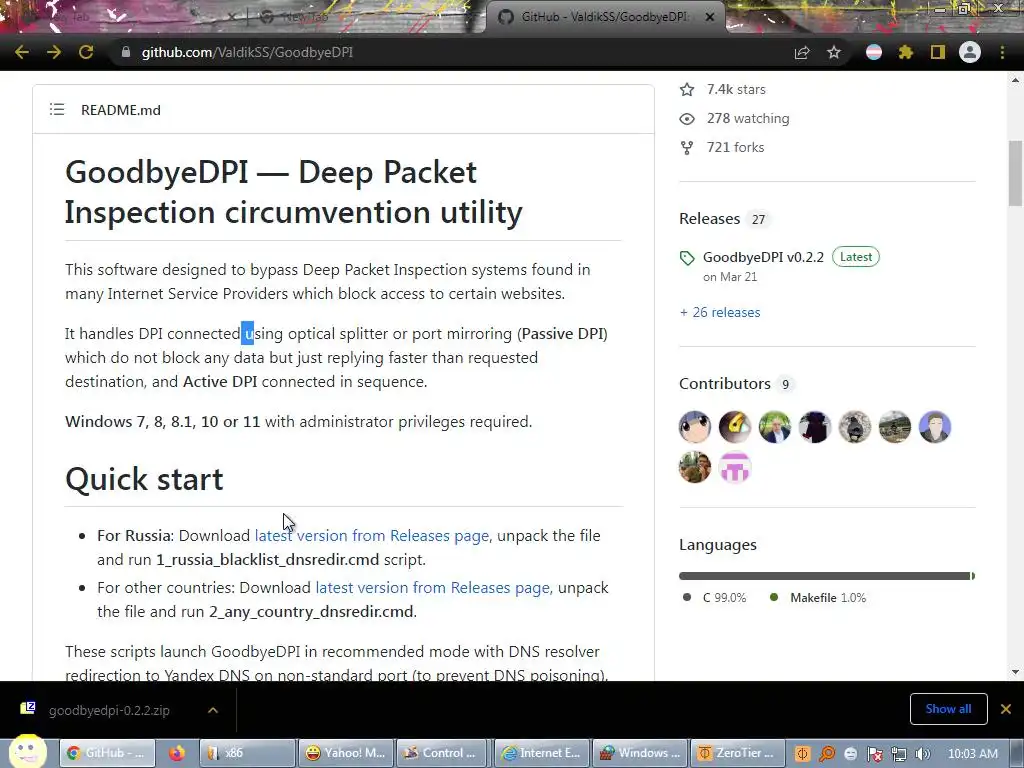Open the x86 folder taskbar button
The image size is (1024, 768).
[x=246, y=753]
